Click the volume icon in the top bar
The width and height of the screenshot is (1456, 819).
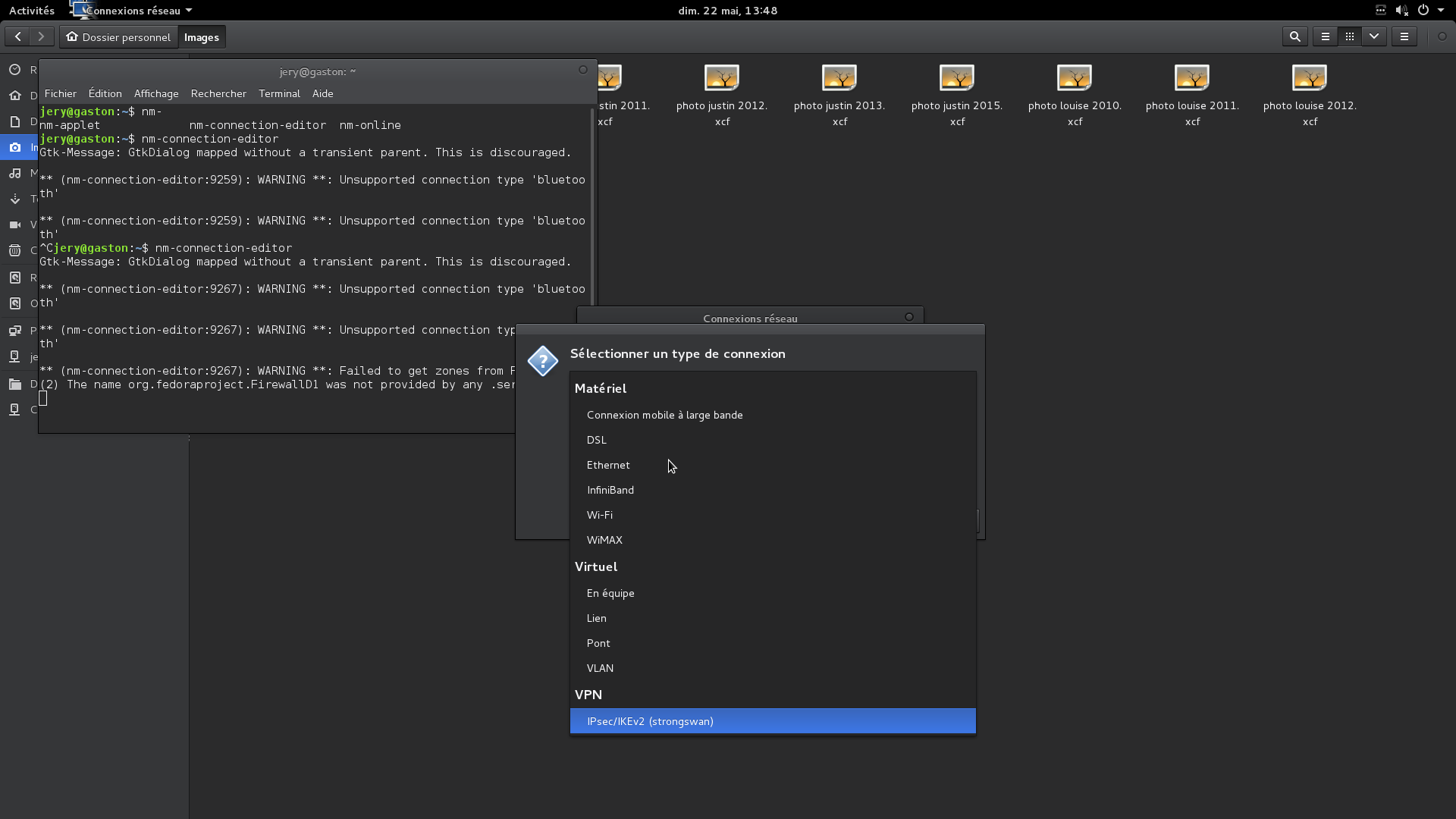(x=1401, y=11)
